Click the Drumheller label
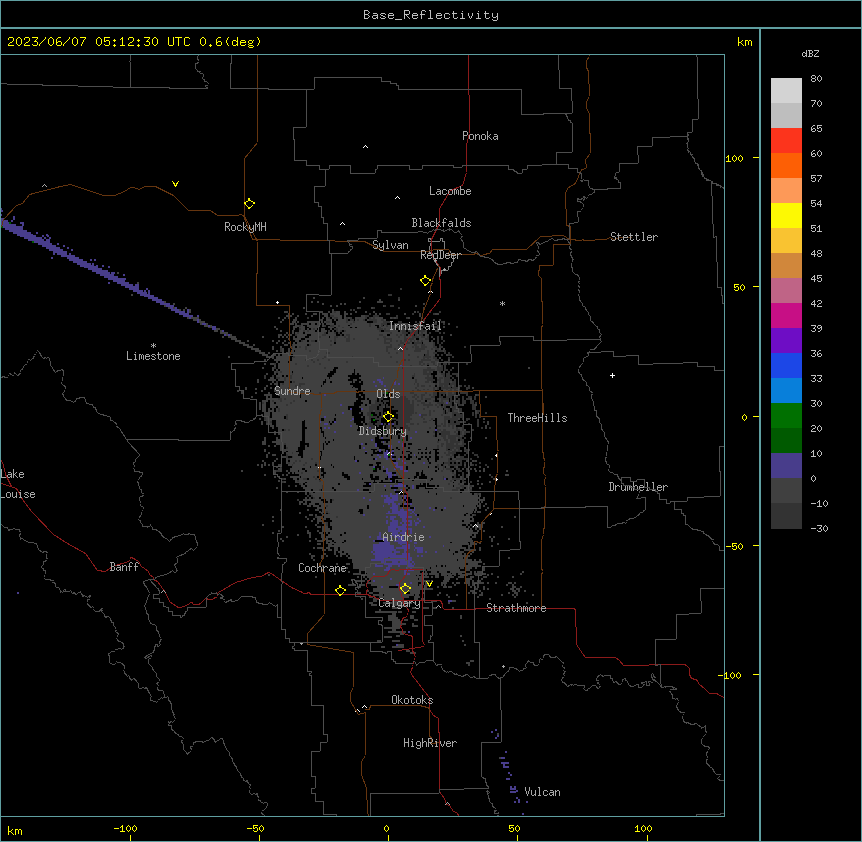The width and height of the screenshot is (862, 842). pos(638,487)
